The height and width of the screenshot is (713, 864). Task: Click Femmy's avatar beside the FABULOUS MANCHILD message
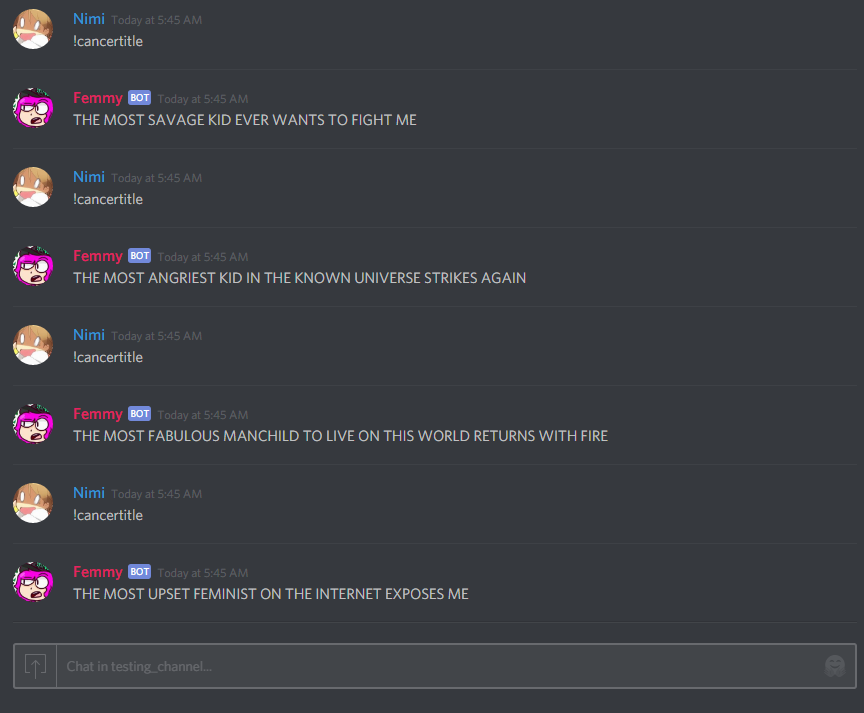[x=33, y=424]
